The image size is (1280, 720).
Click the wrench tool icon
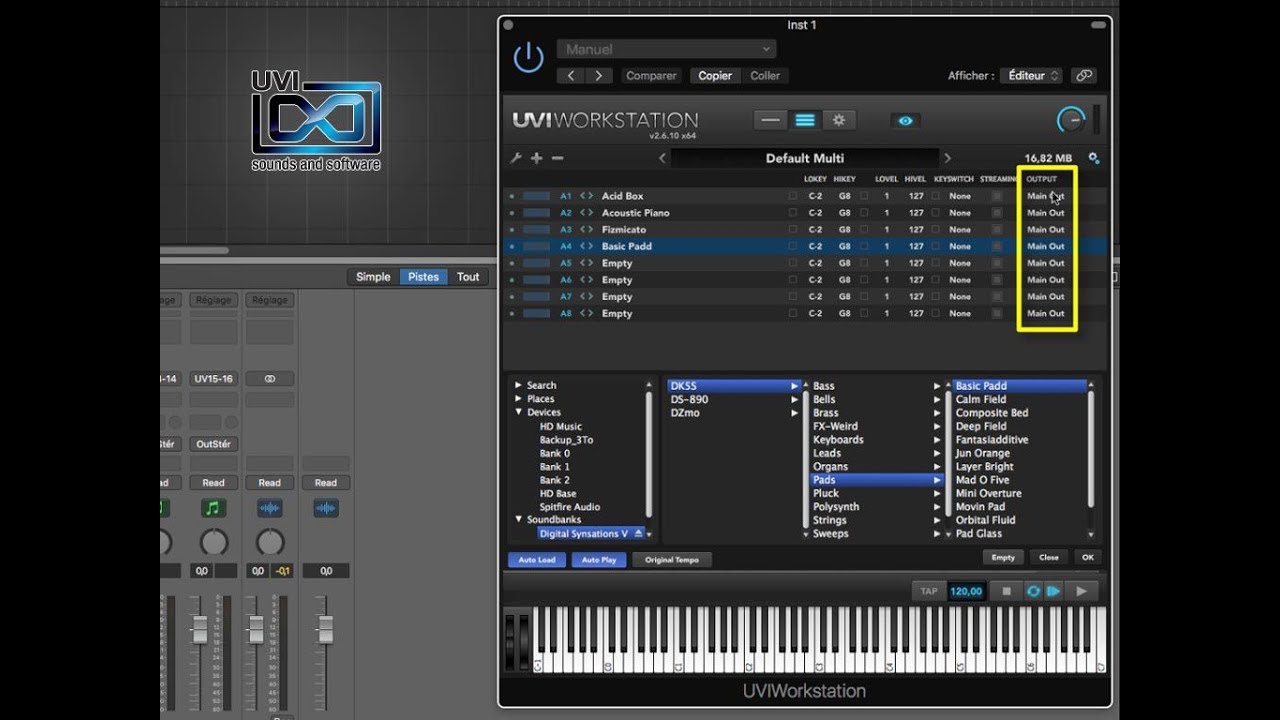pyautogui.click(x=517, y=158)
